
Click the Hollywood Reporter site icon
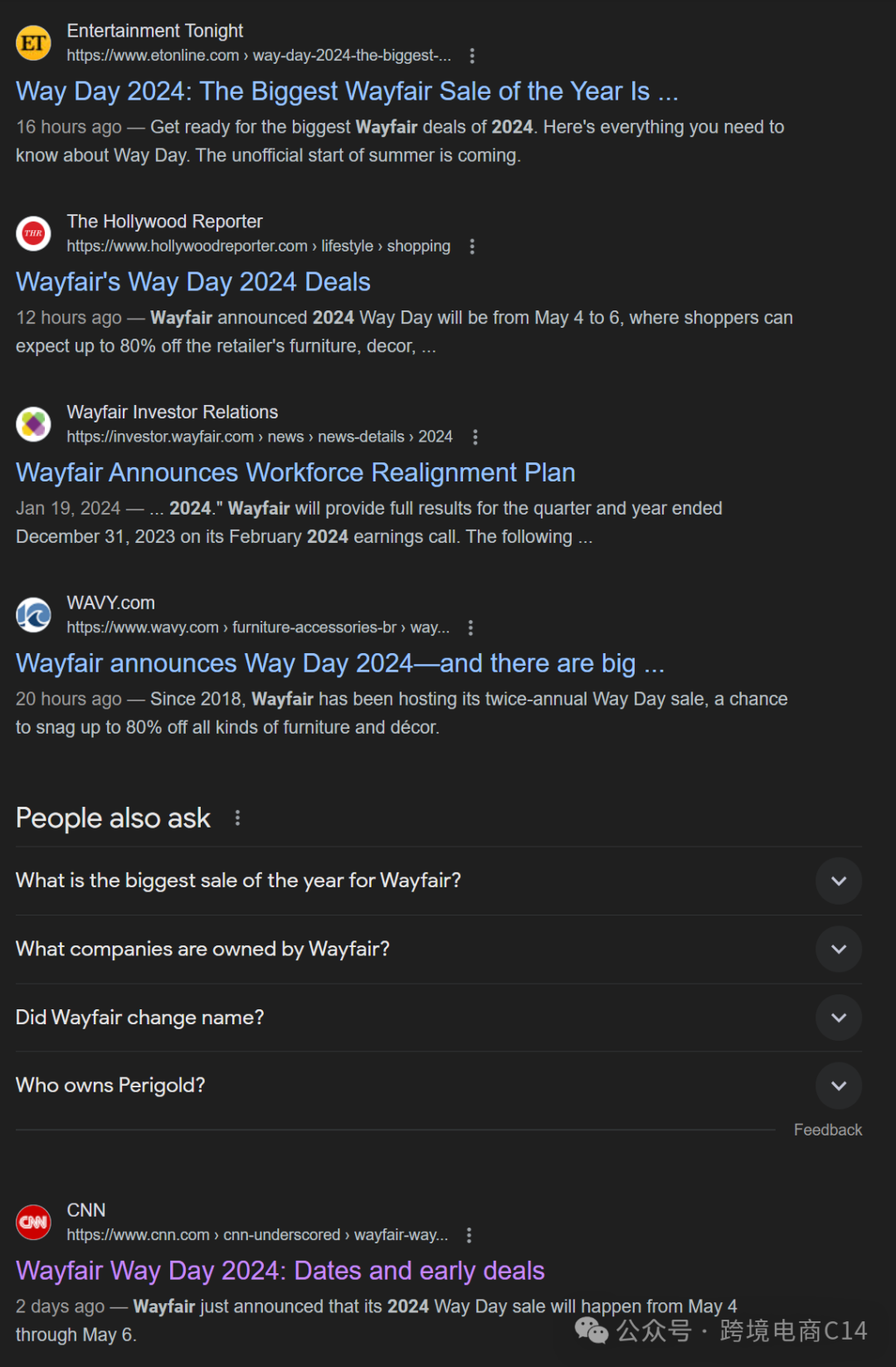coord(33,233)
